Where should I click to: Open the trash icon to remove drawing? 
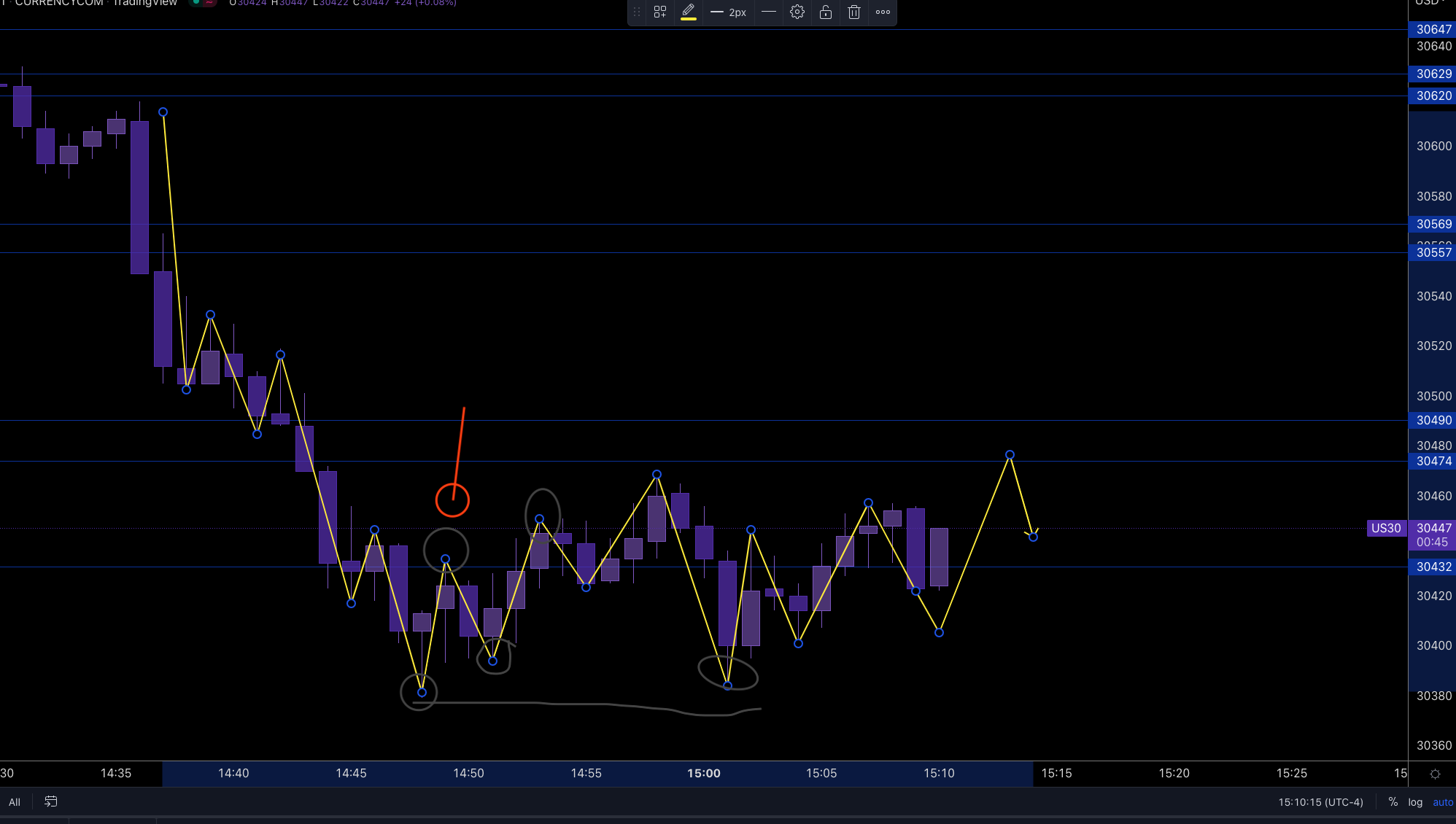pyautogui.click(x=853, y=12)
